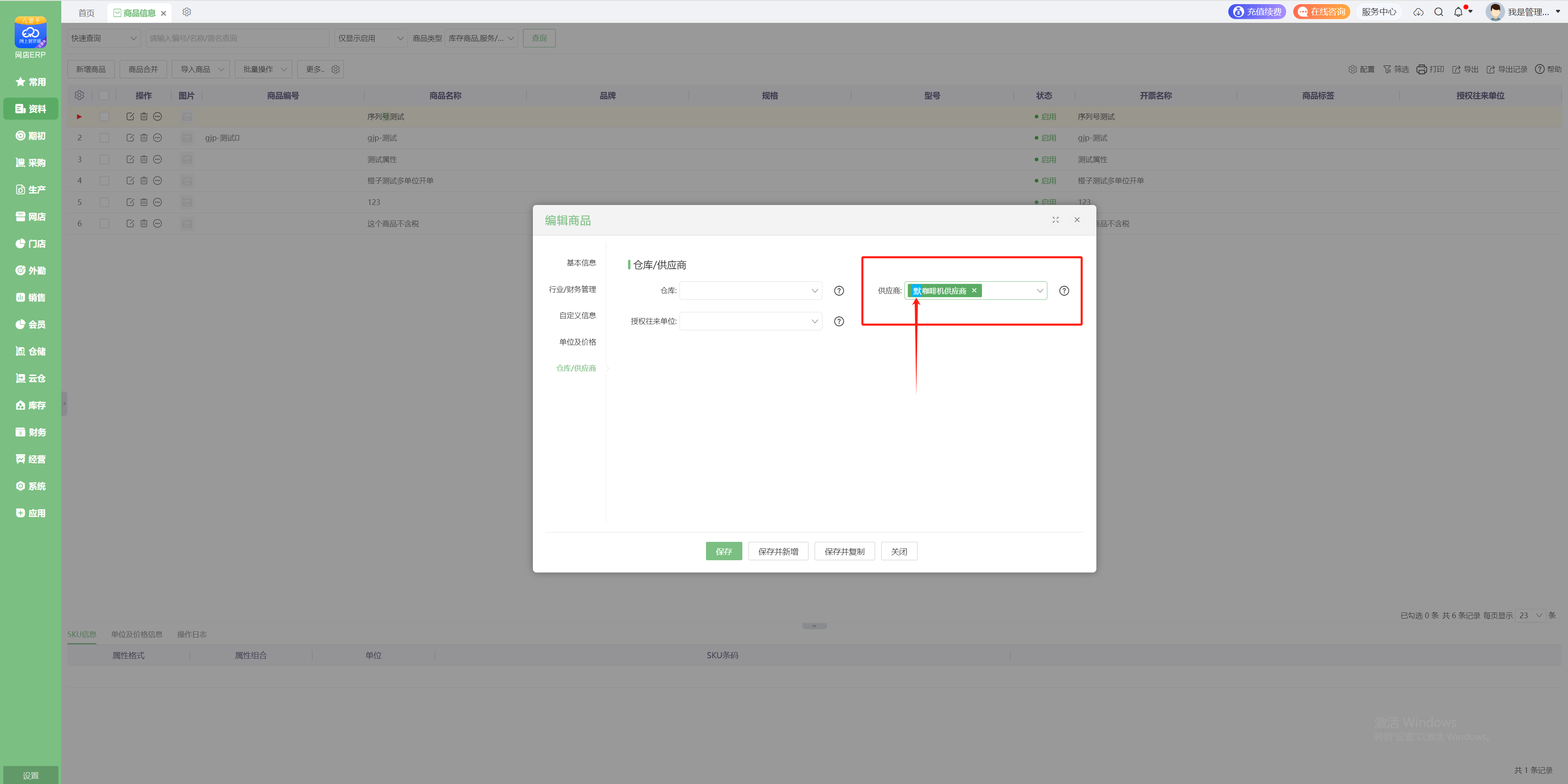Check the checkbox for the 123 row
This screenshot has width=1568, height=784.
104,202
